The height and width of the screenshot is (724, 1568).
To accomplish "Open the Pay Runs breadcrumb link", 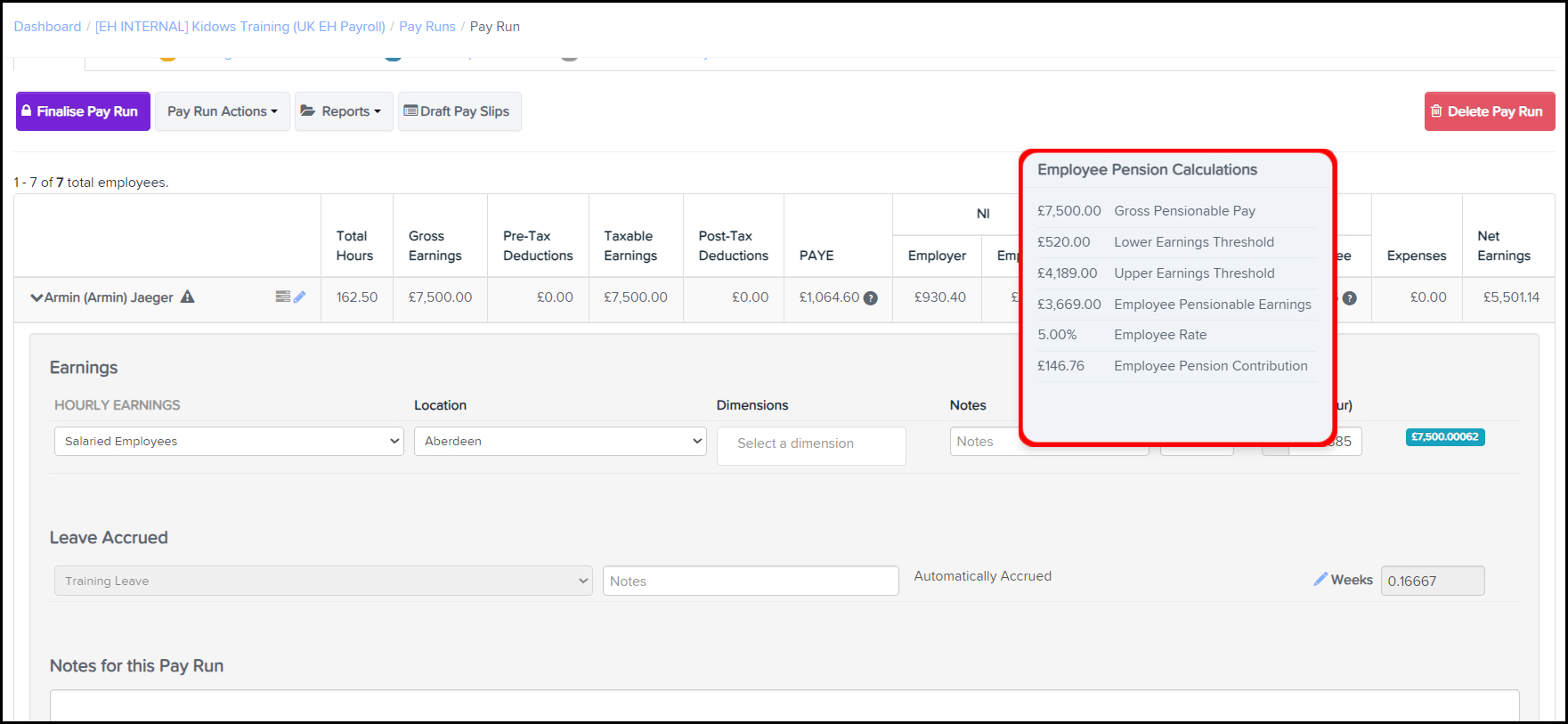I will coord(427,27).
